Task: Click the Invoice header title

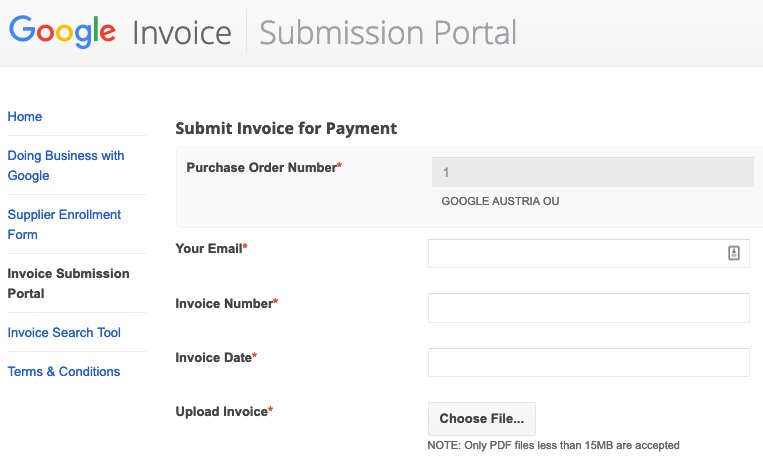Action: click(182, 32)
